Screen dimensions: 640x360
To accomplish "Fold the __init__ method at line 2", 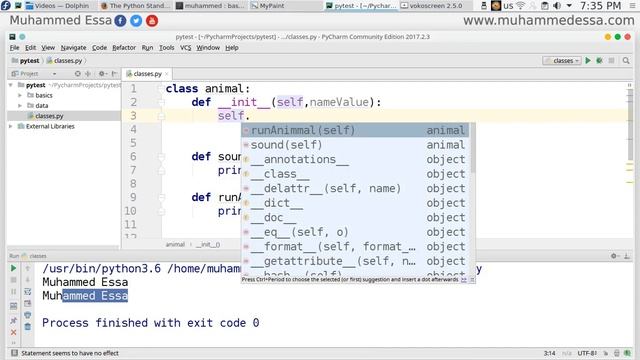I will [x=161, y=102].
